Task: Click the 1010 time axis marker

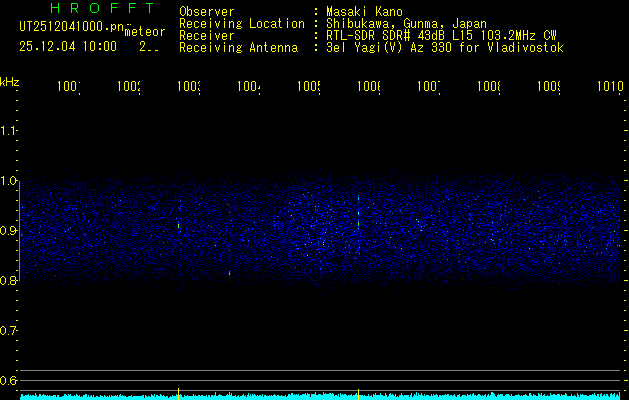Action: (606, 88)
